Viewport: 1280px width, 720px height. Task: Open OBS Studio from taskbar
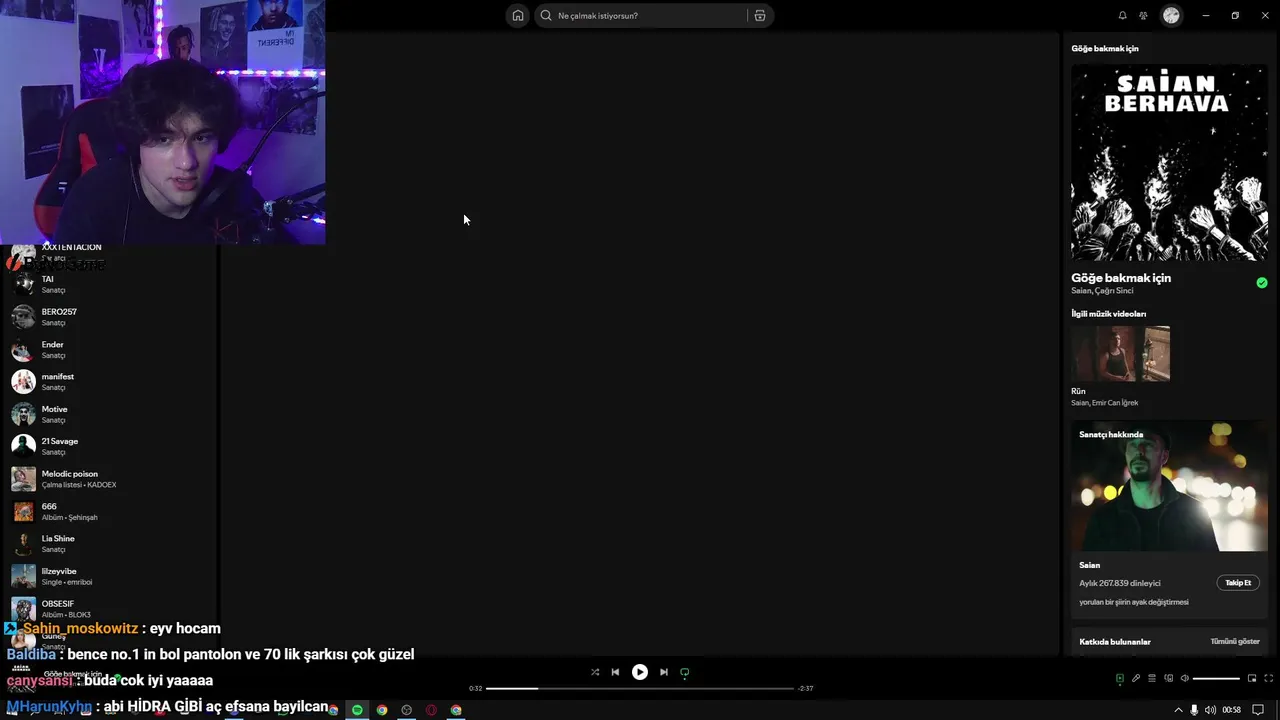click(x=406, y=710)
